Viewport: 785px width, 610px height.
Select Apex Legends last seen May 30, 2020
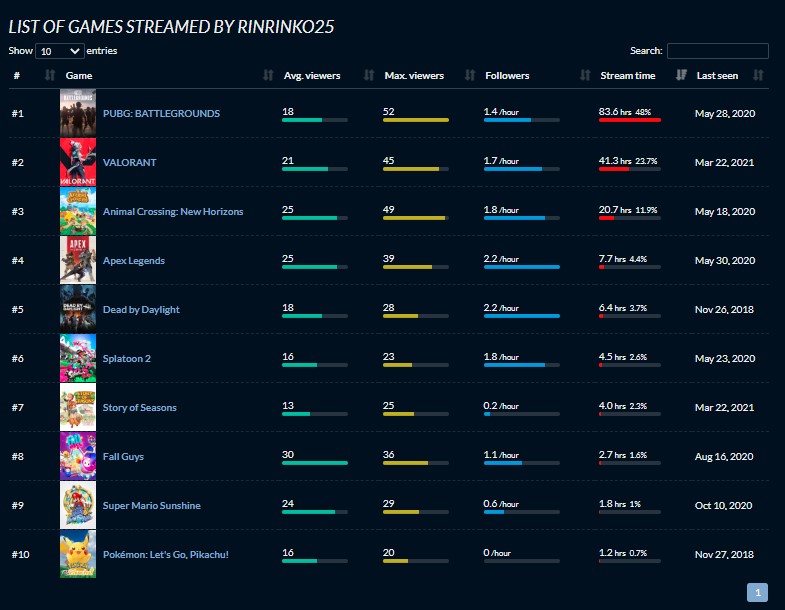(725, 260)
